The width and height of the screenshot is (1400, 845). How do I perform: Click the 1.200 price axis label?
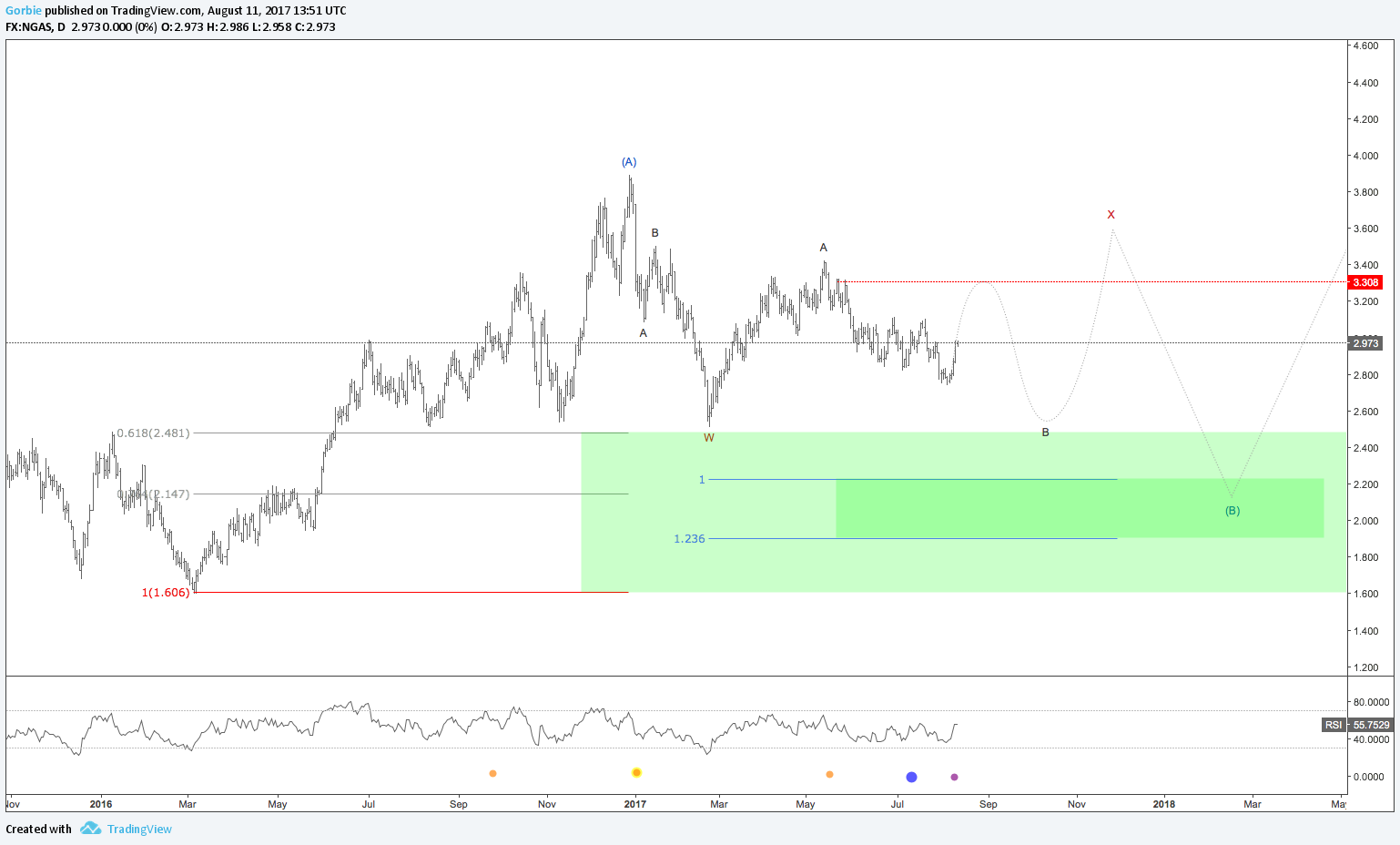[x=1365, y=667]
